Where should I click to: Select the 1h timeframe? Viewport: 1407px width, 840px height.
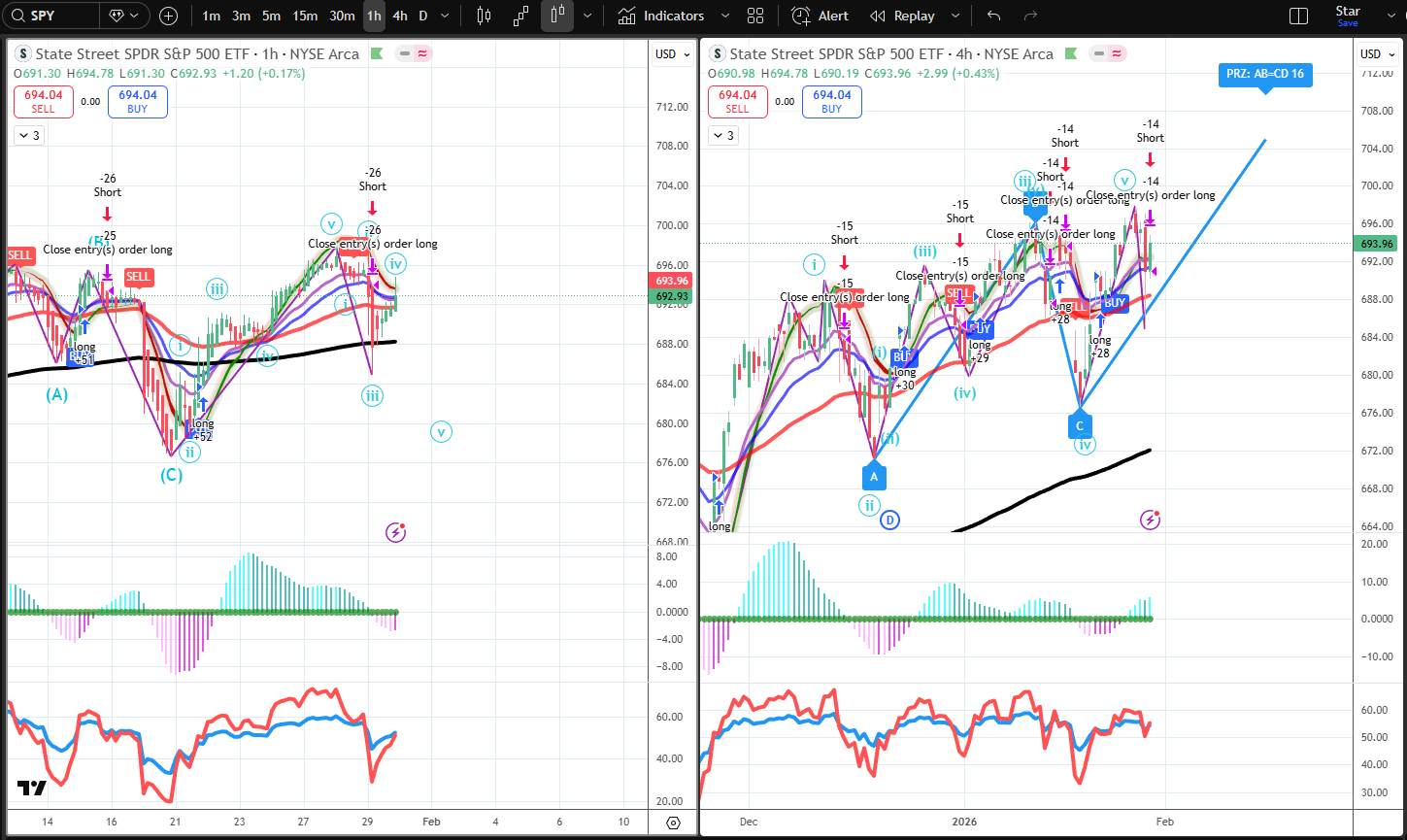coord(374,16)
